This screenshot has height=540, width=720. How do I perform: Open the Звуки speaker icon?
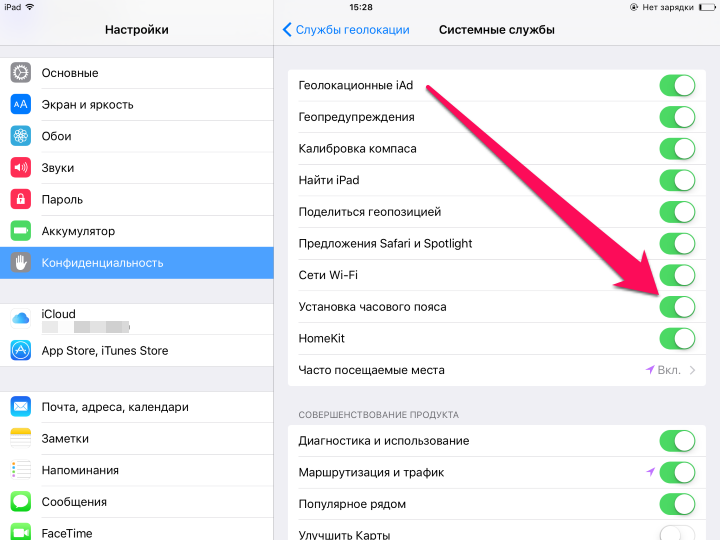click(x=21, y=168)
